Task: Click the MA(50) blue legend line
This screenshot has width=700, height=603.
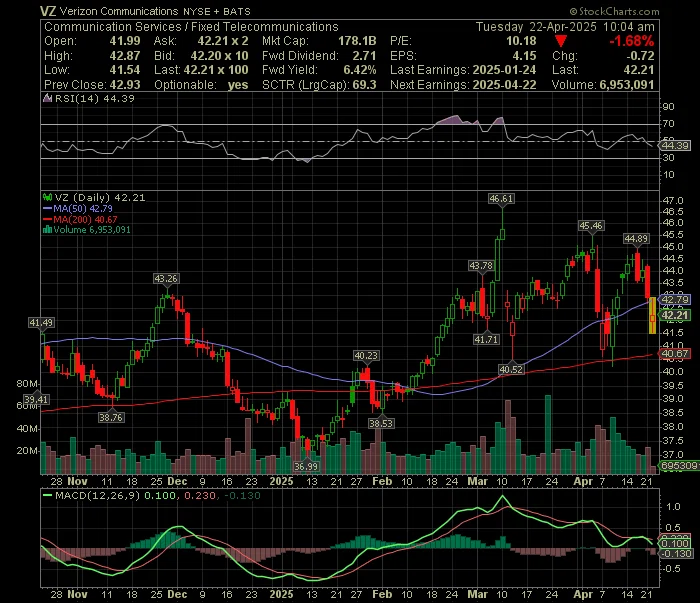Action: coord(47,208)
